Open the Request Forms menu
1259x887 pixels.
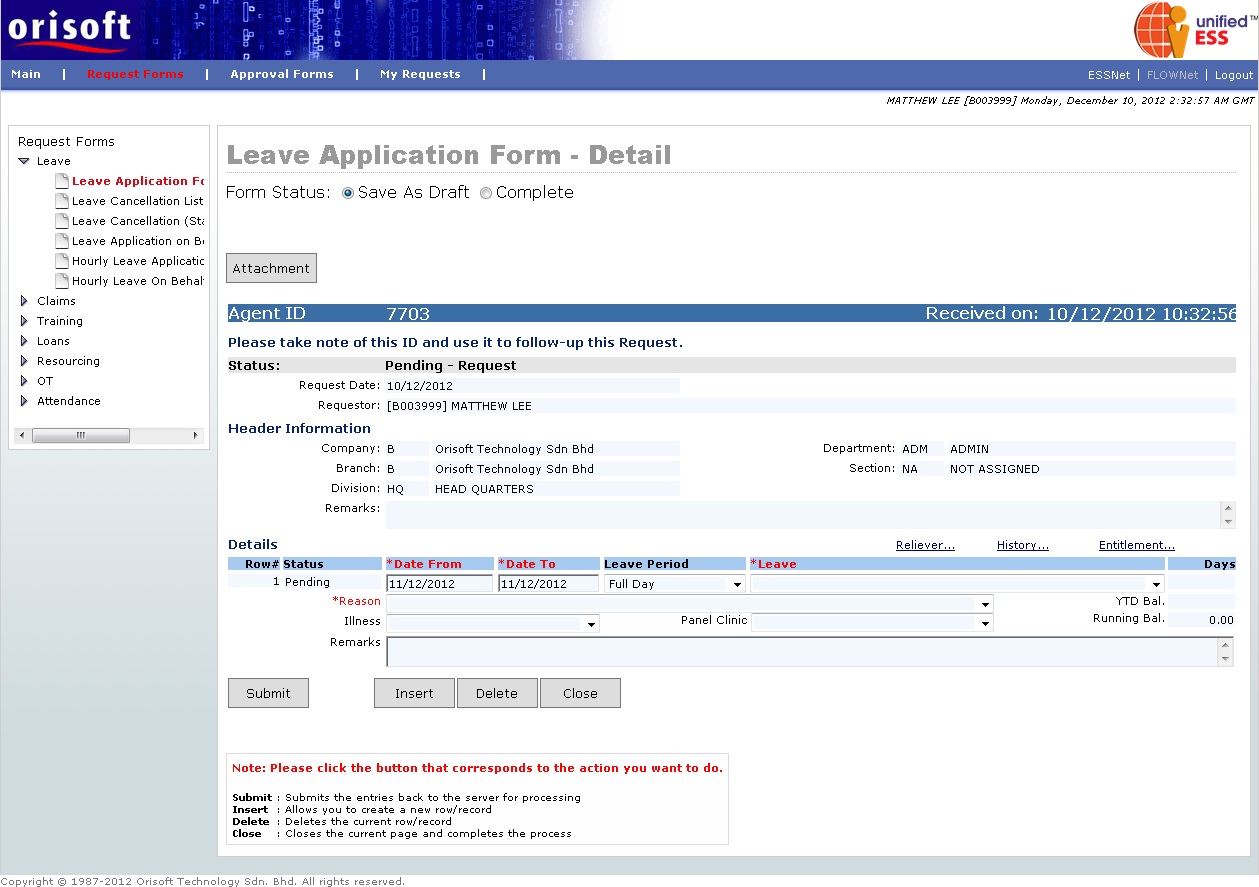[x=135, y=74]
